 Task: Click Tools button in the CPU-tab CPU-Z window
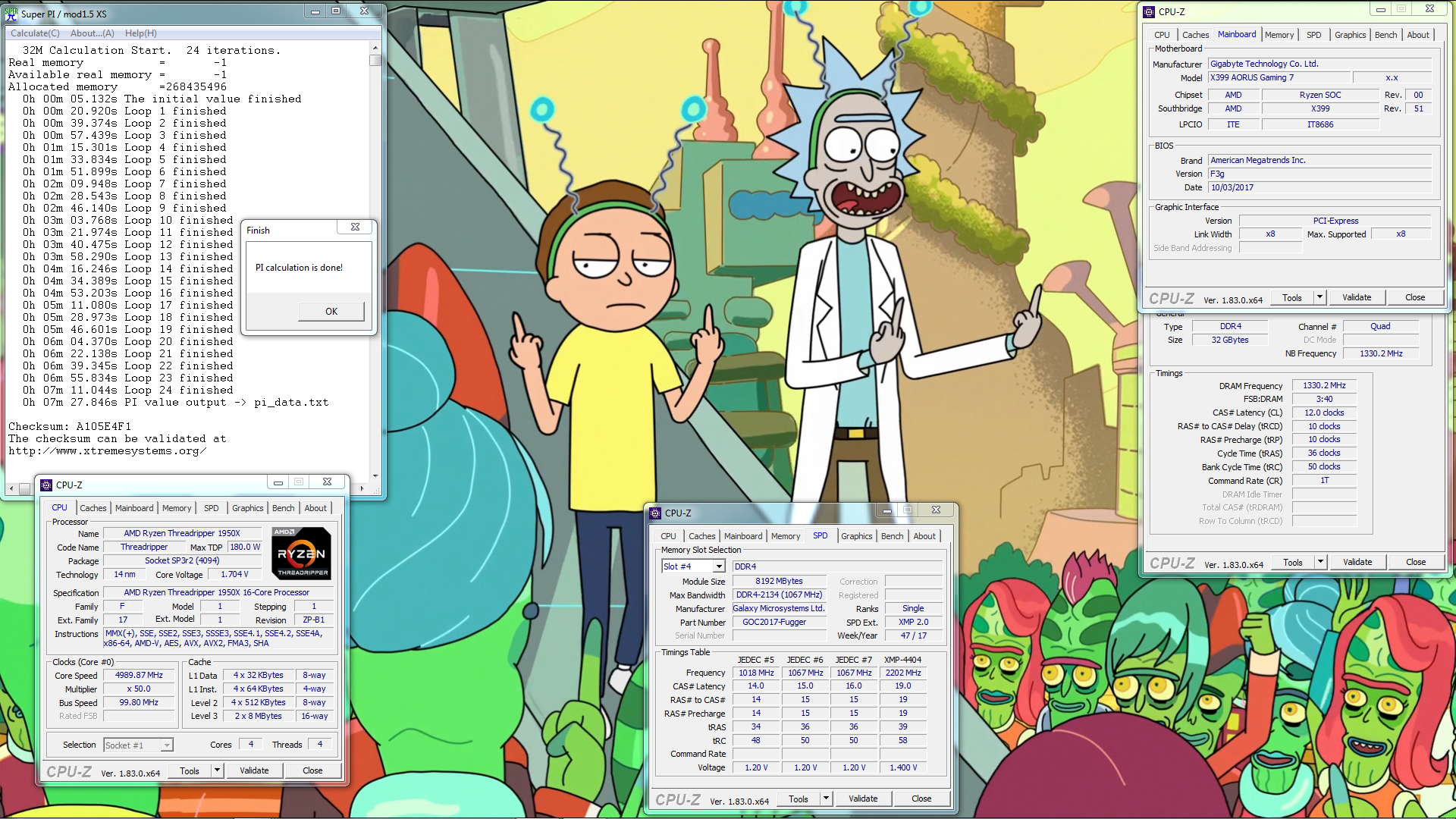pyautogui.click(x=190, y=770)
